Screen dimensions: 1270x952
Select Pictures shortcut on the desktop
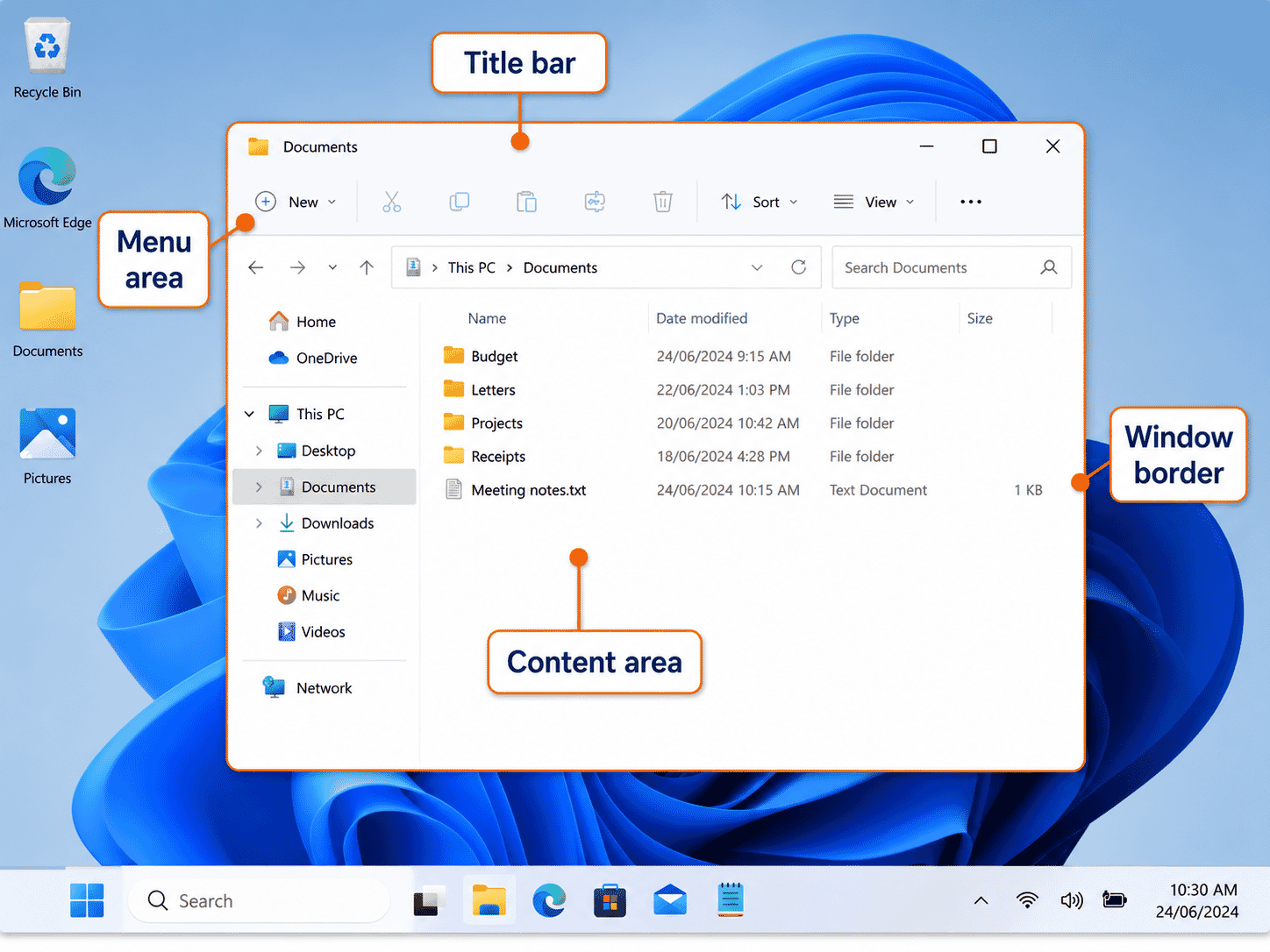(47, 446)
